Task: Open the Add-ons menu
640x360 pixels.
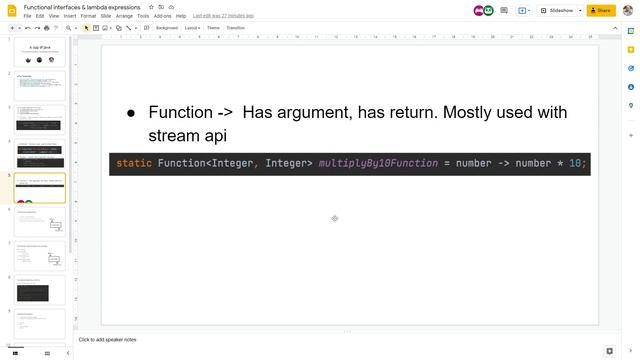Action: pos(162,16)
